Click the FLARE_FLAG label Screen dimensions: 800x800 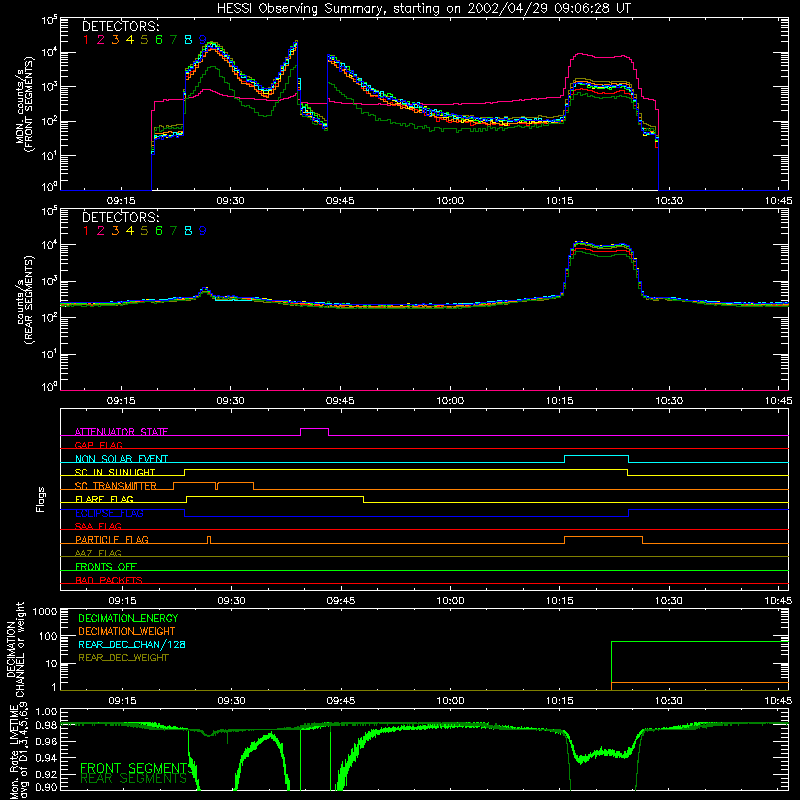pos(104,499)
